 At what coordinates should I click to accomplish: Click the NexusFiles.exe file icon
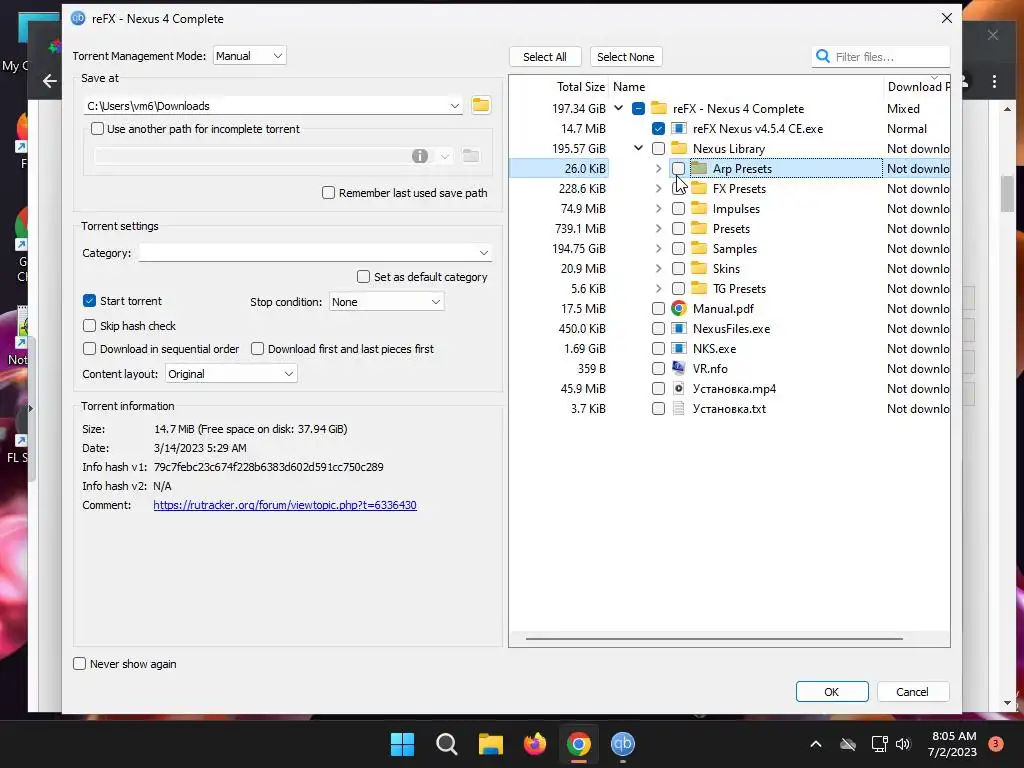tap(679, 328)
